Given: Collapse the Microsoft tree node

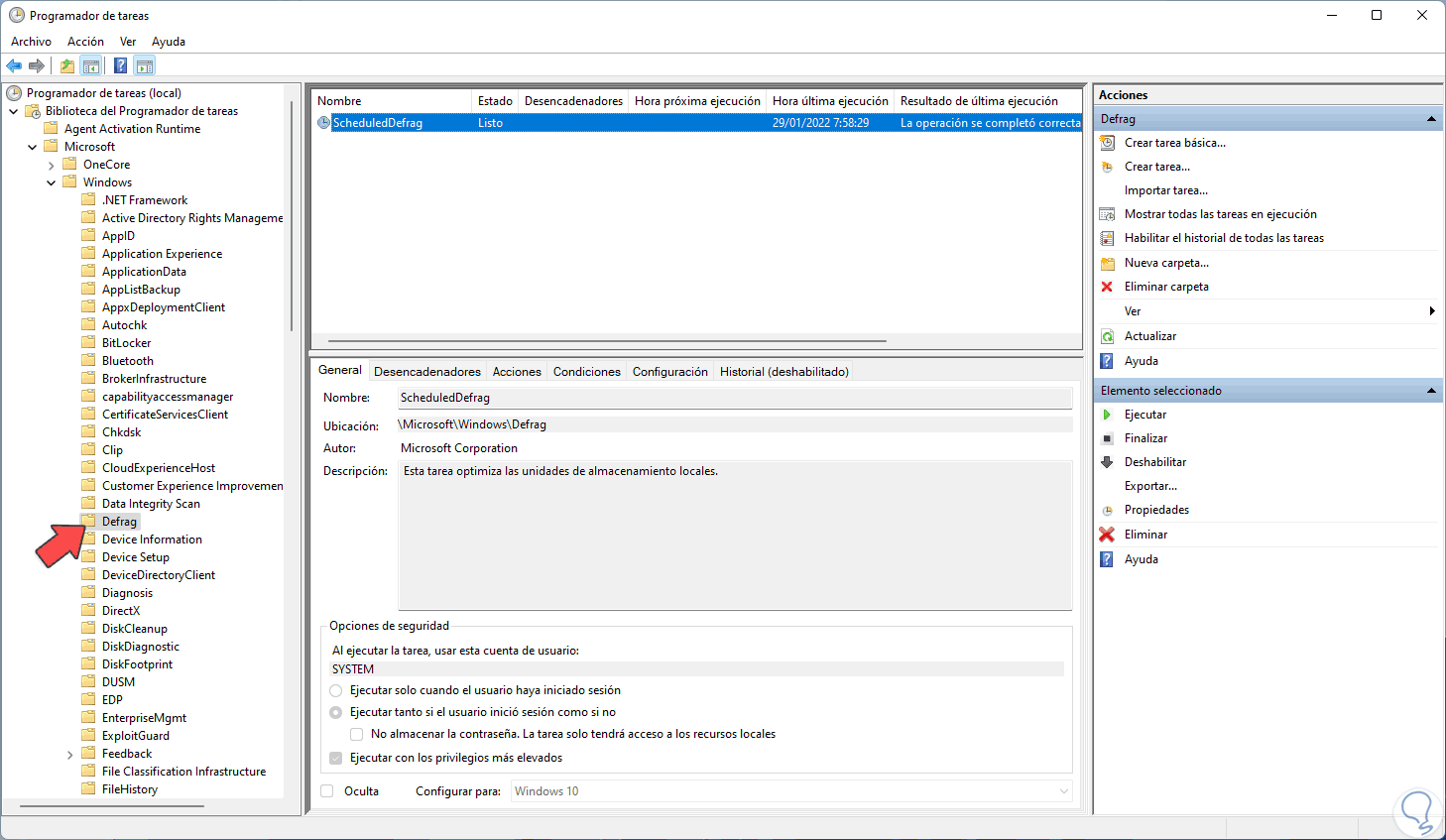Looking at the screenshot, I should pos(33,147).
